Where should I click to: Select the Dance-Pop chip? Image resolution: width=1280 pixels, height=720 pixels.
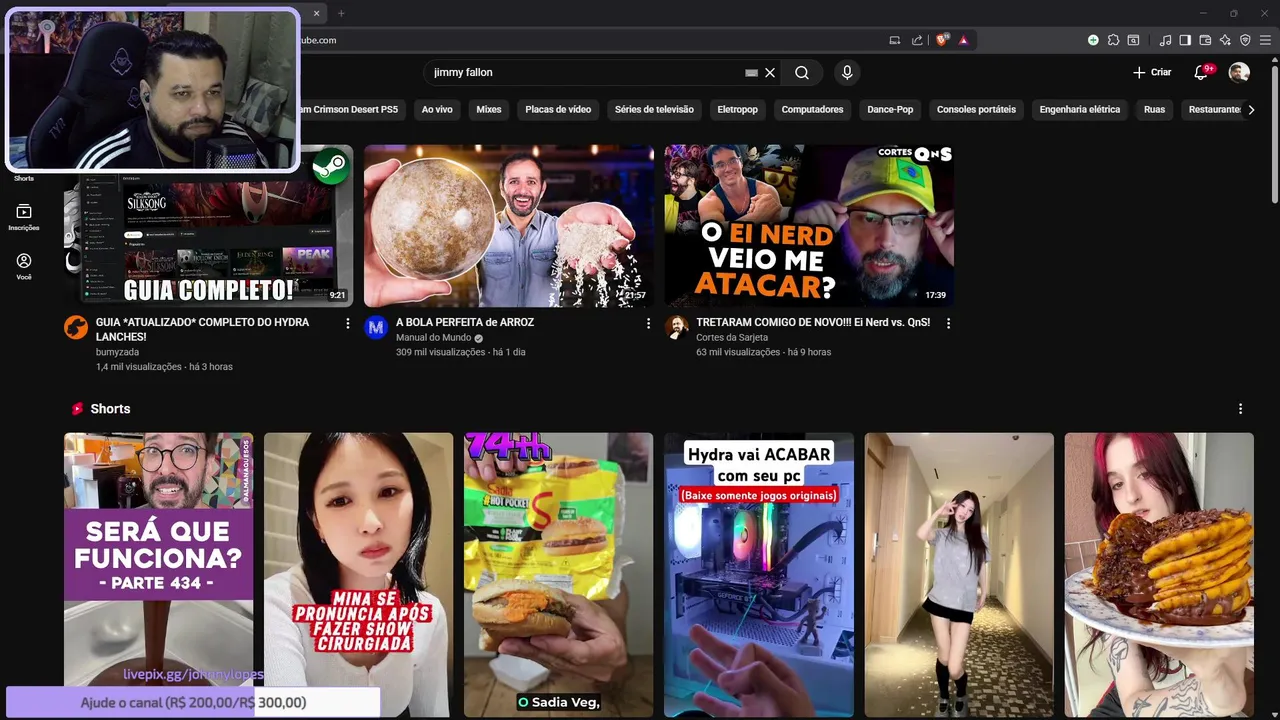(x=890, y=109)
